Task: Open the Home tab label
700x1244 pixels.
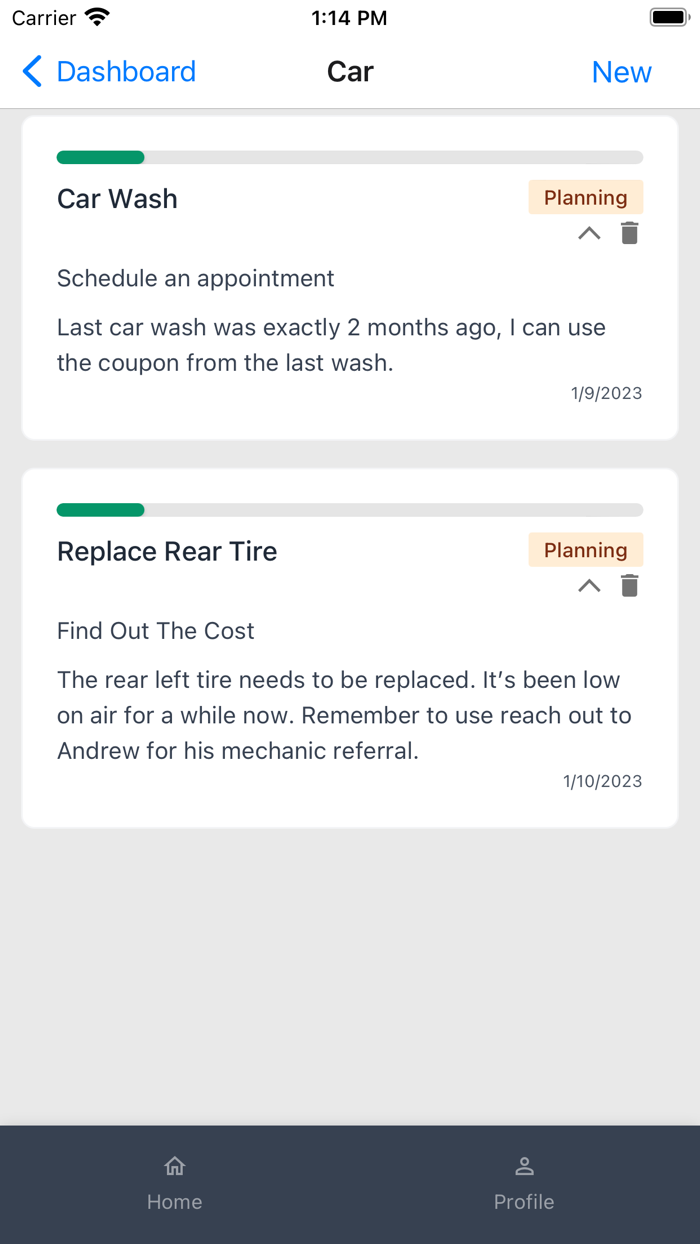Action: click(175, 1202)
